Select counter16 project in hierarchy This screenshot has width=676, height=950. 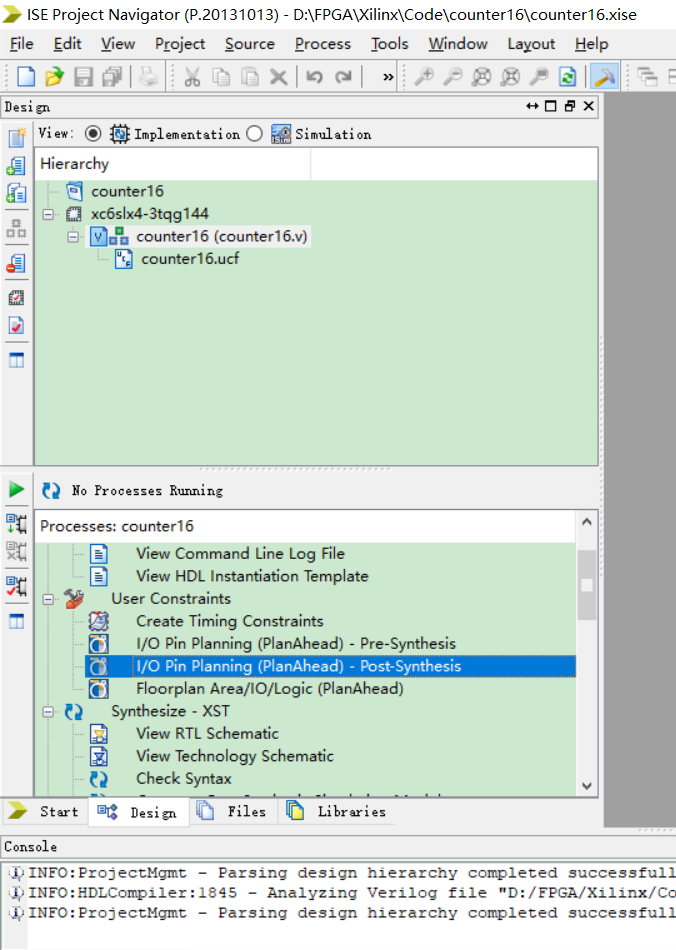pos(127,191)
